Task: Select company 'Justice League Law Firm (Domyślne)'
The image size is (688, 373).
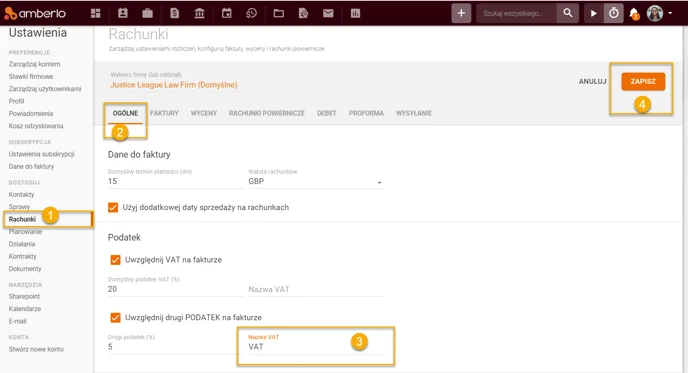Action: 174,85
